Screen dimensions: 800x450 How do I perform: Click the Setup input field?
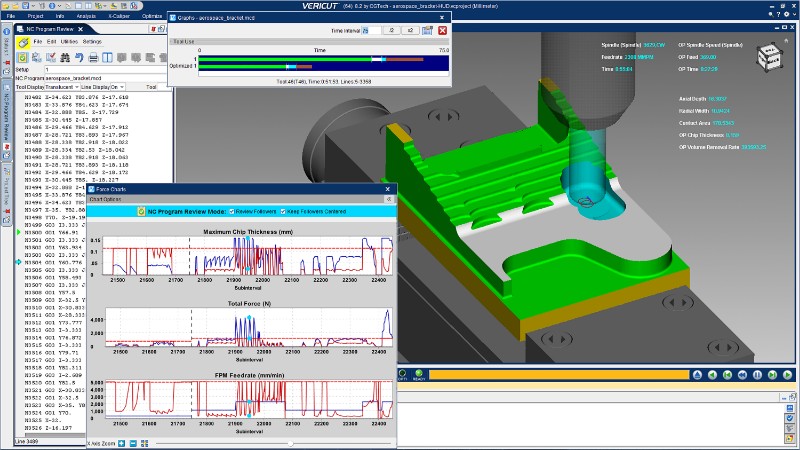[106, 69]
